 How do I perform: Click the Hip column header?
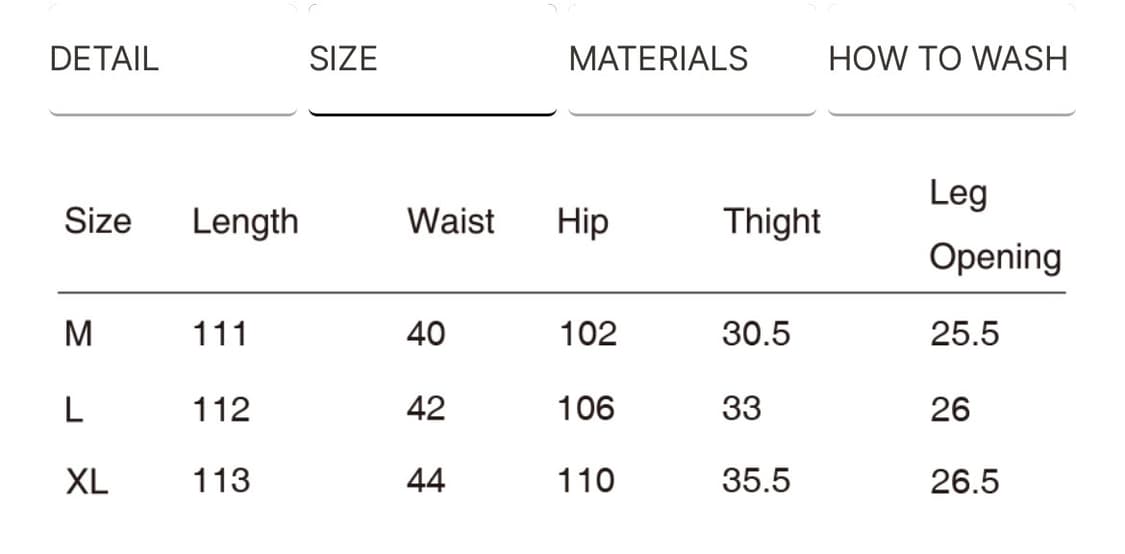(583, 222)
